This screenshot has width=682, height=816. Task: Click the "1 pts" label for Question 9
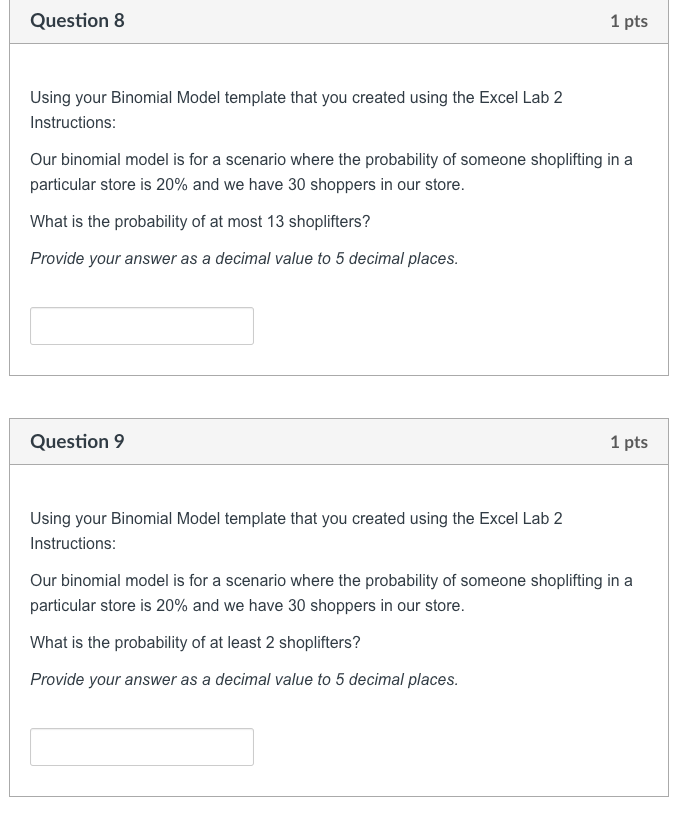pos(628,442)
